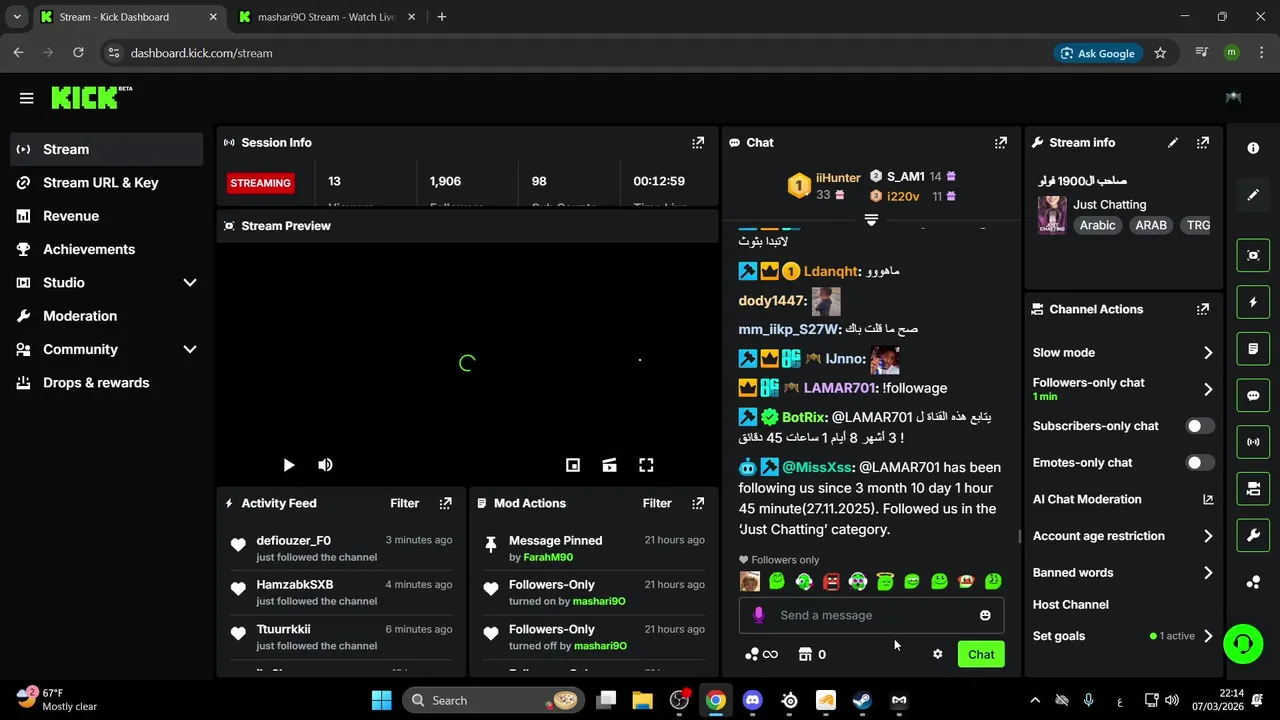The height and width of the screenshot is (720, 1280).
Task: Open the chat bubble sidebar icon
Action: coord(1253,395)
